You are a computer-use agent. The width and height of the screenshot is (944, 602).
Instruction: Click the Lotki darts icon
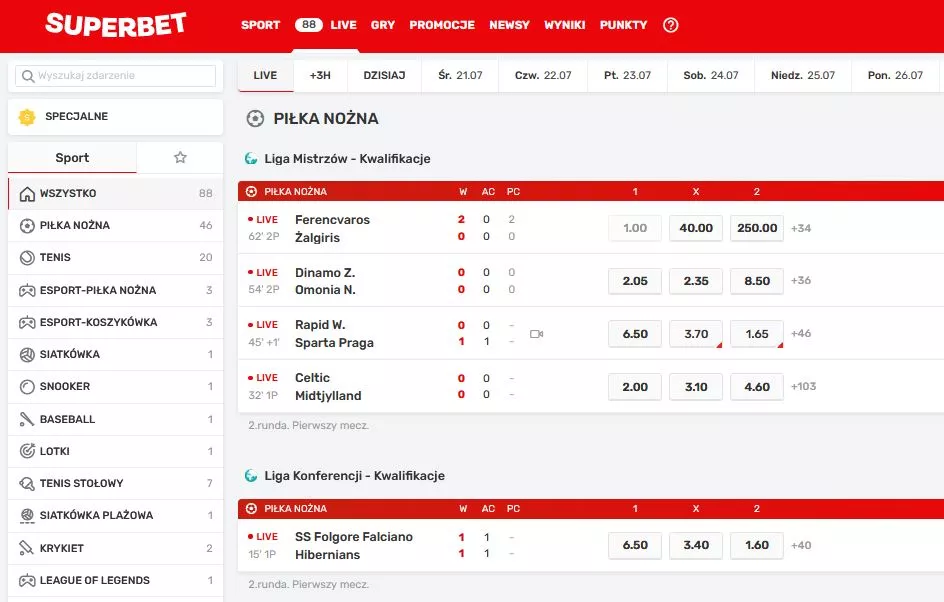click(27, 451)
